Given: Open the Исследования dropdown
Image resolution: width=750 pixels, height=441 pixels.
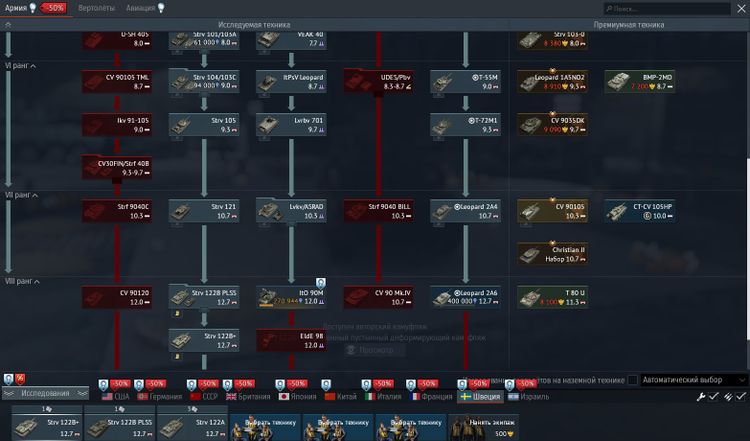Looking at the screenshot, I should click(45, 394).
